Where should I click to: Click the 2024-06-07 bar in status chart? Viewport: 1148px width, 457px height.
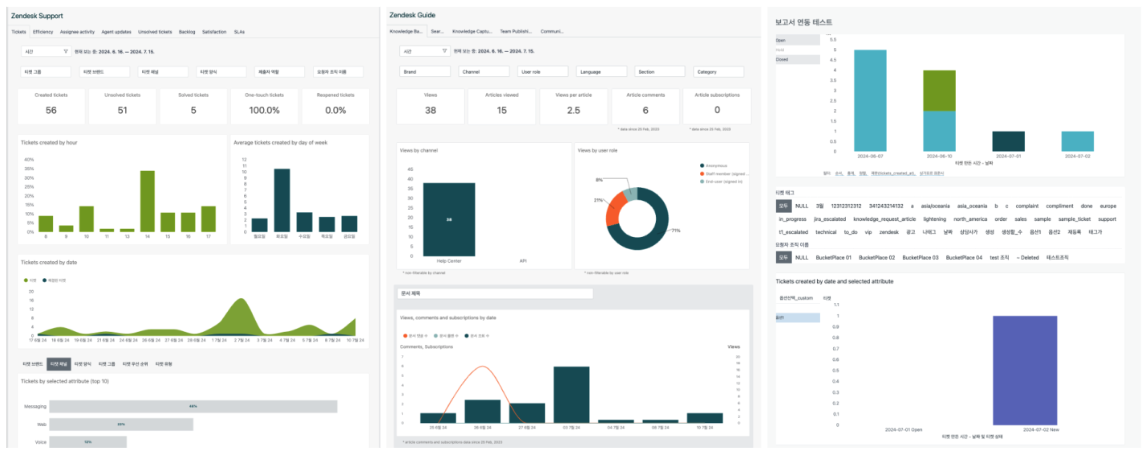pyautogui.click(x=870, y=101)
